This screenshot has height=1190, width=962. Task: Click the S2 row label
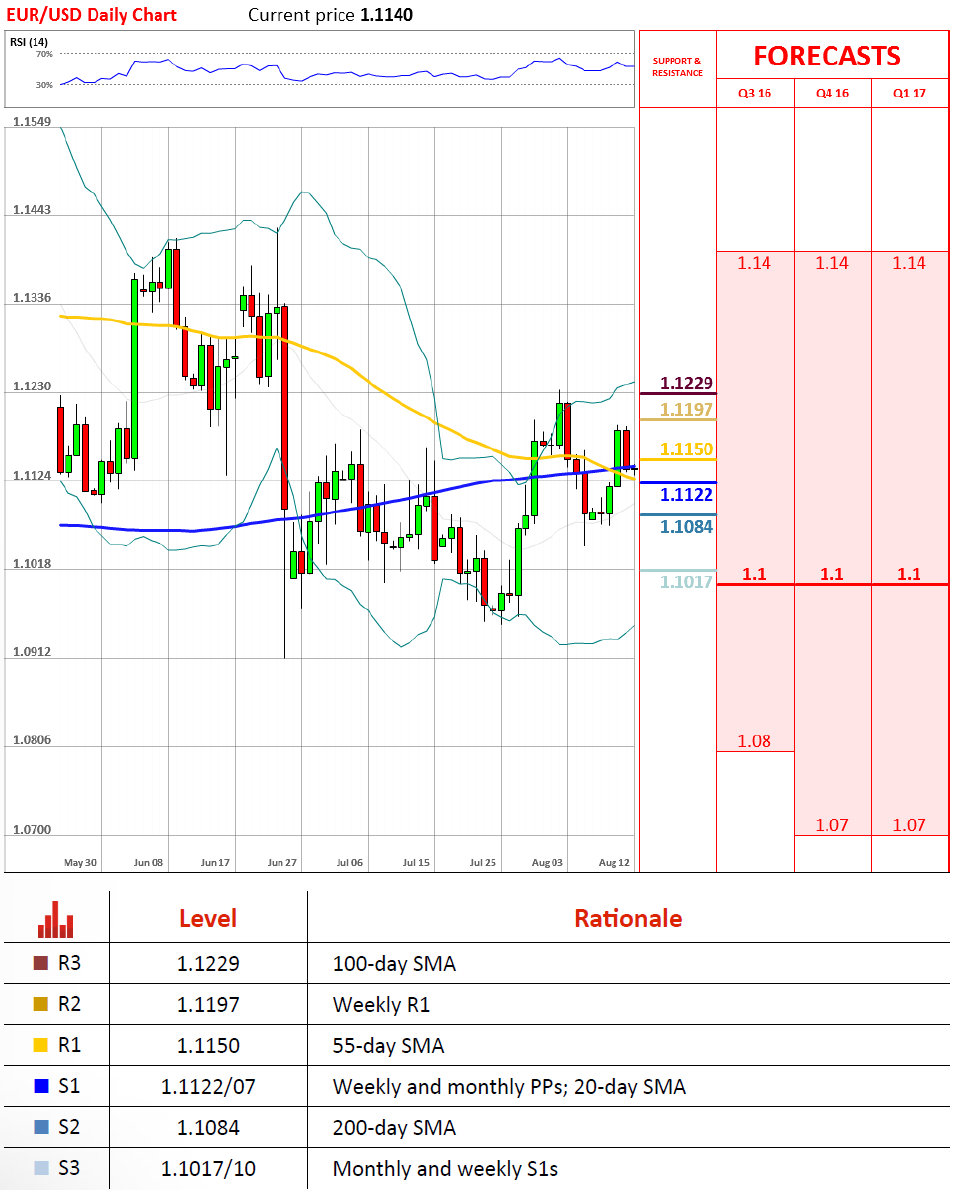pos(69,1127)
